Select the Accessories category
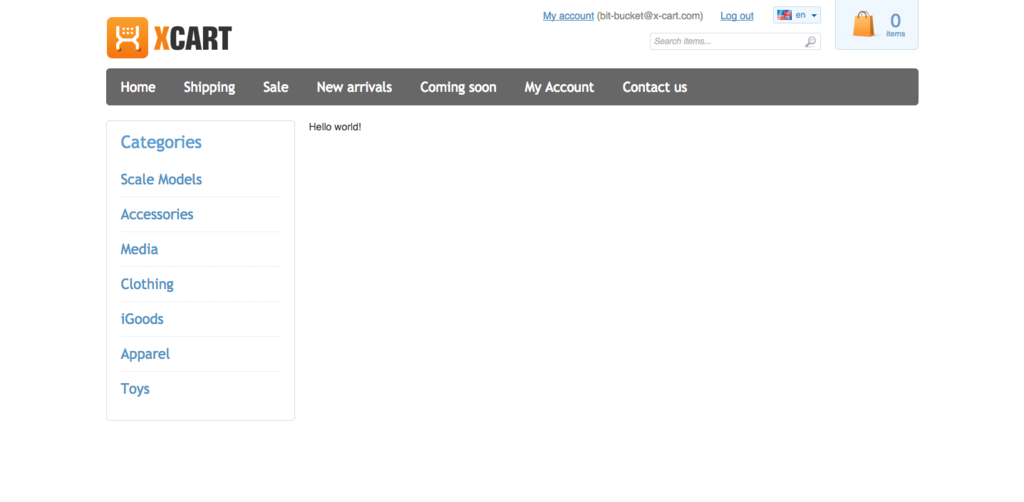The width and height of the screenshot is (1024, 502). point(157,215)
